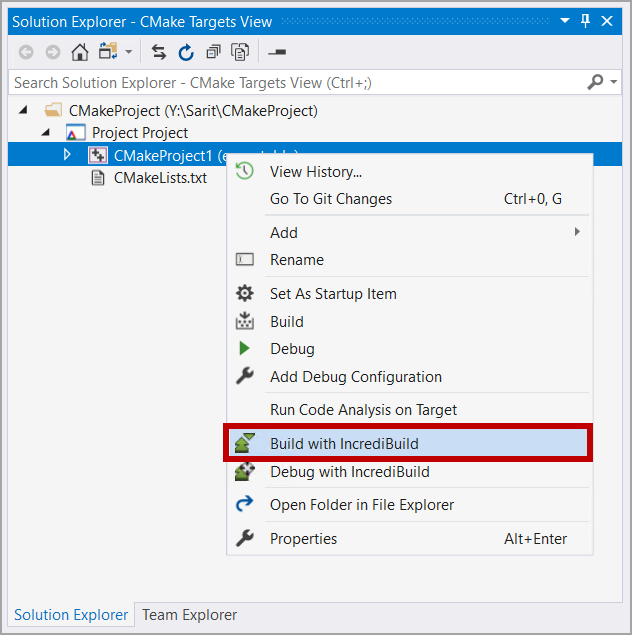Expand the CMakeProject1 tree node

pos(67,155)
